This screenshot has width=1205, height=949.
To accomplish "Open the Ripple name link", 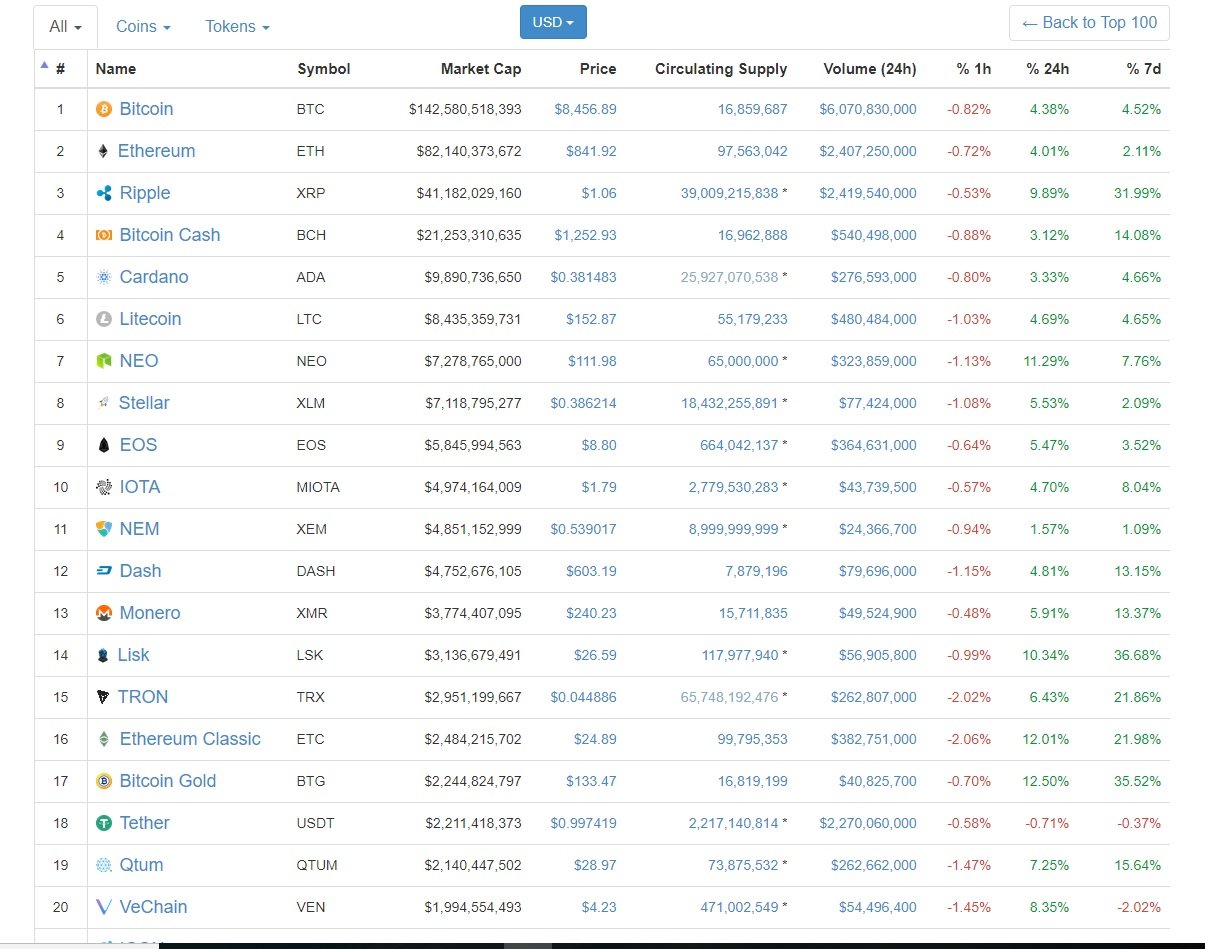I will click(x=145, y=193).
